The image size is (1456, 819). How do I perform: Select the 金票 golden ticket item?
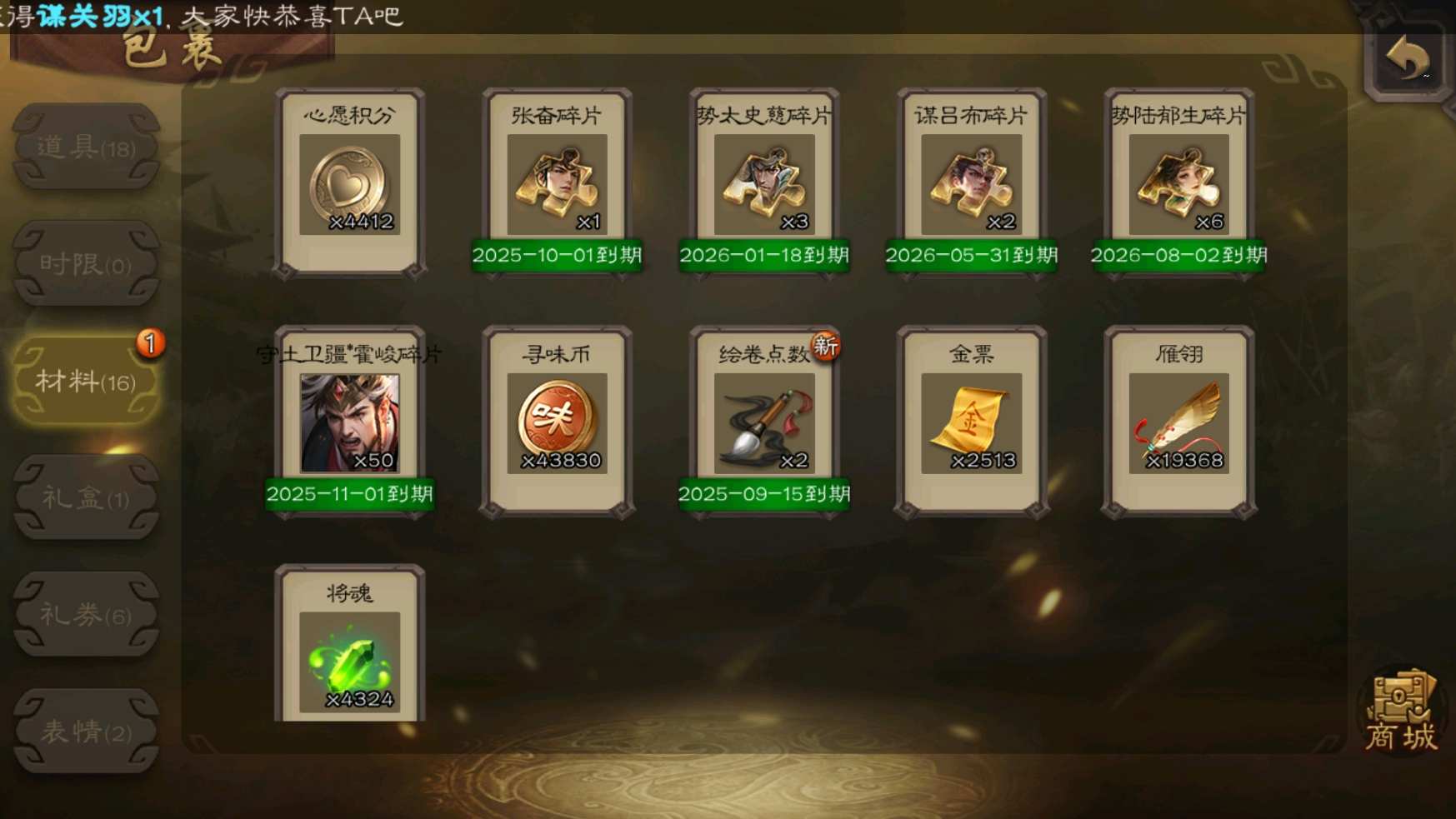click(971, 423)
